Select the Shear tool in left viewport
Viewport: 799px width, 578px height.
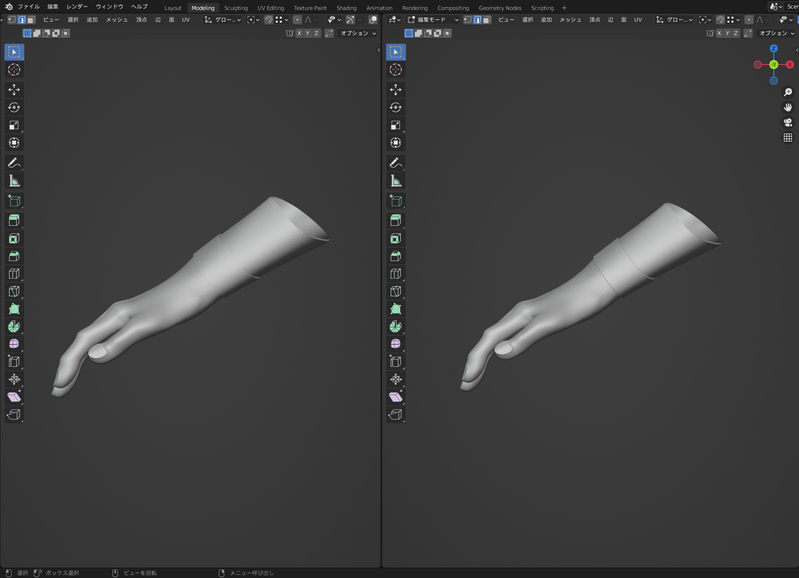[14, 397]
